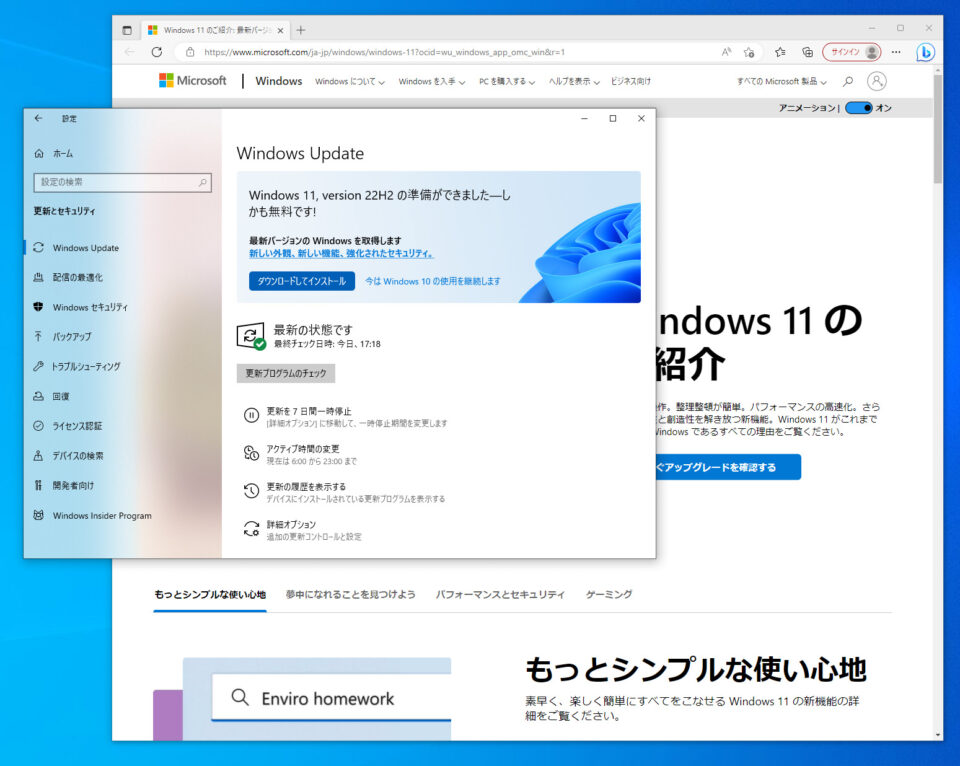Open ビジネス向け menu item
This screenshot has height=766, width=960.
[631, 81]
